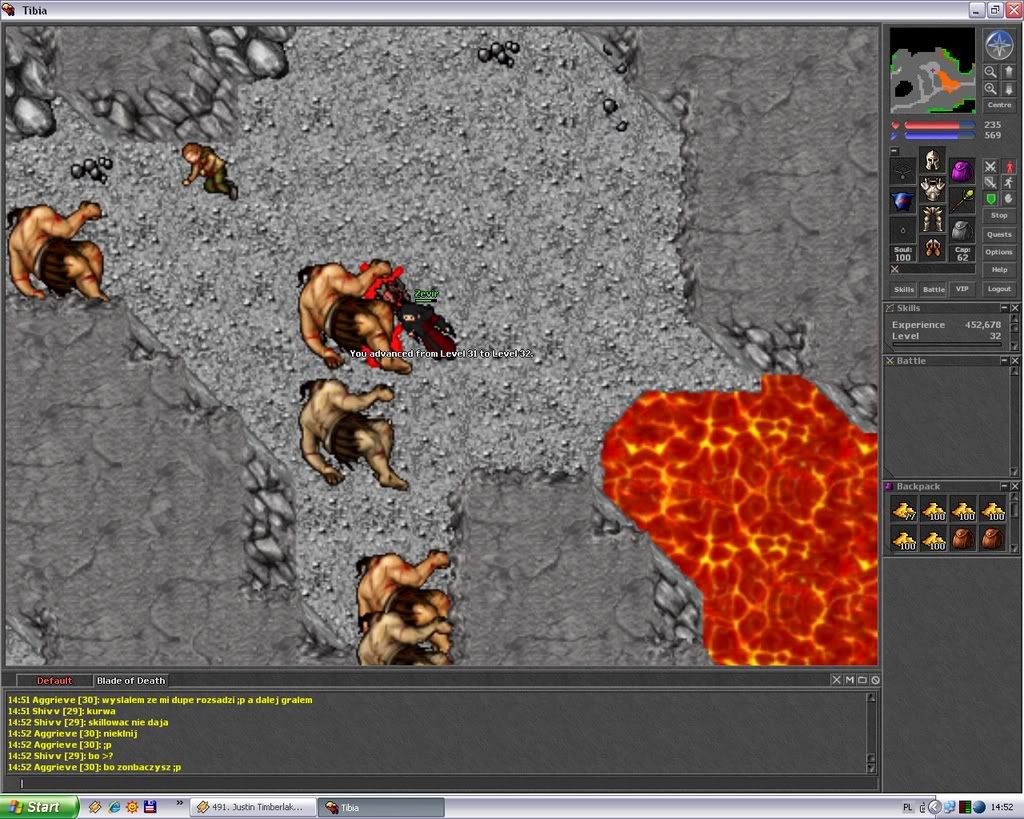
Task: Switch to the Default chat tab
Action: click(54, 681)
